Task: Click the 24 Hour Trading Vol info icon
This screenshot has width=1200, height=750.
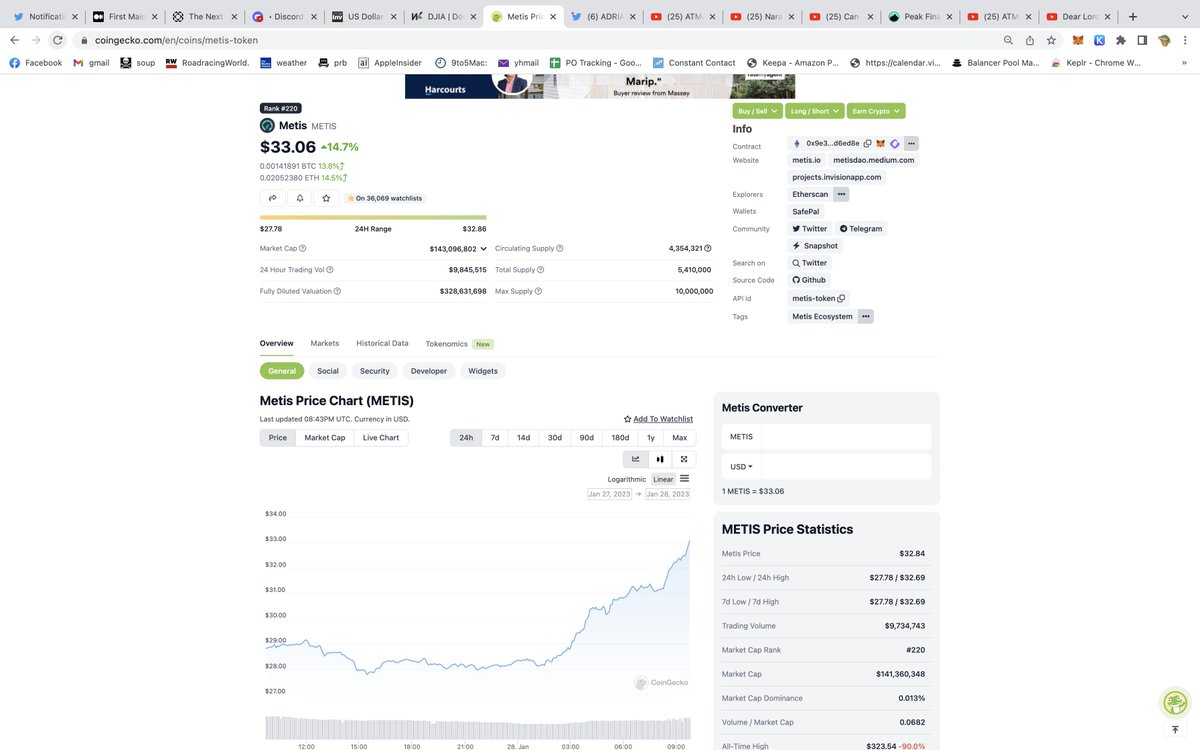Action: pyautogui.click(x=330, y=269)
